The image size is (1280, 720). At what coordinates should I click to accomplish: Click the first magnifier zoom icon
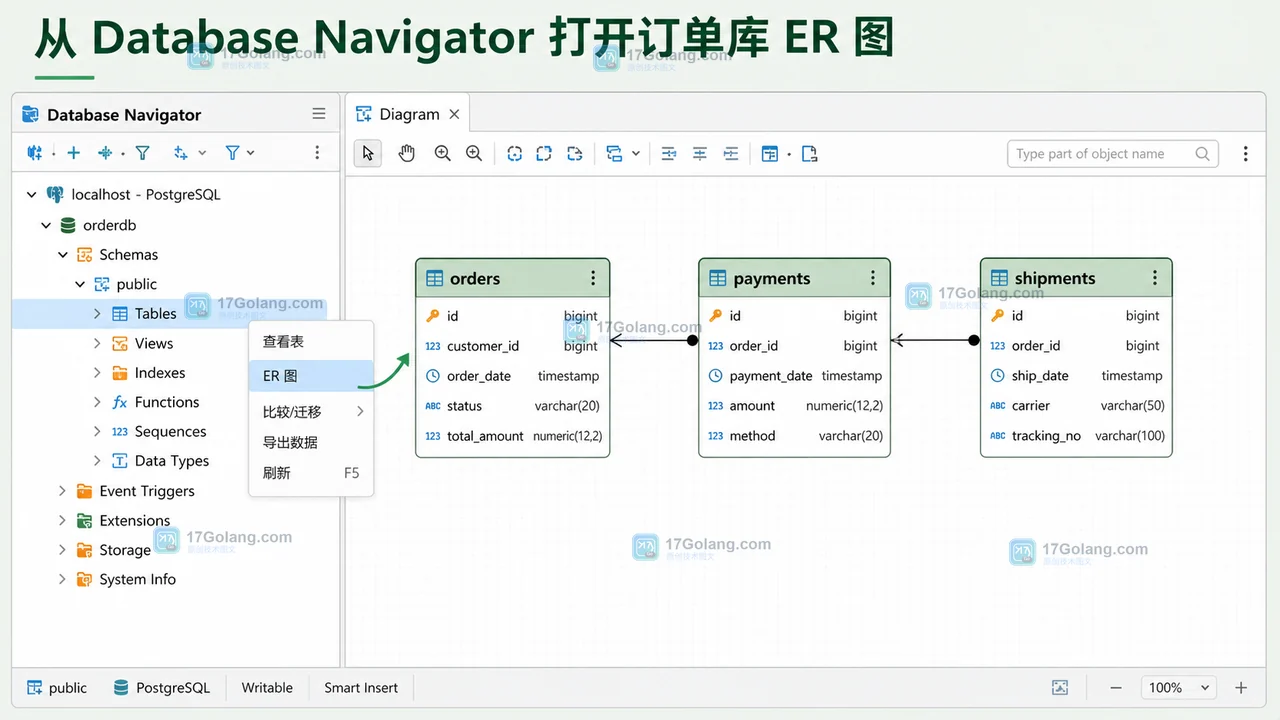(x=442, y=153)
